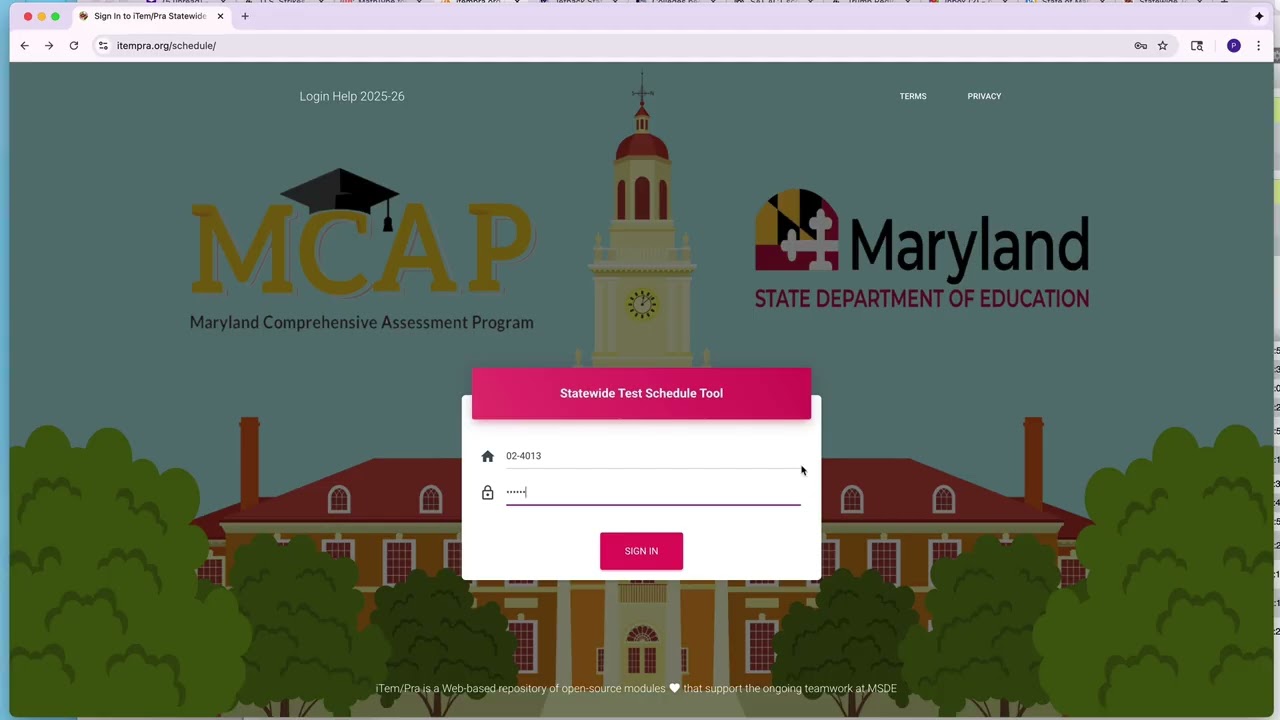
Task: Click the Maryland State Department of Education logo
Action: [x=921, y=249]
